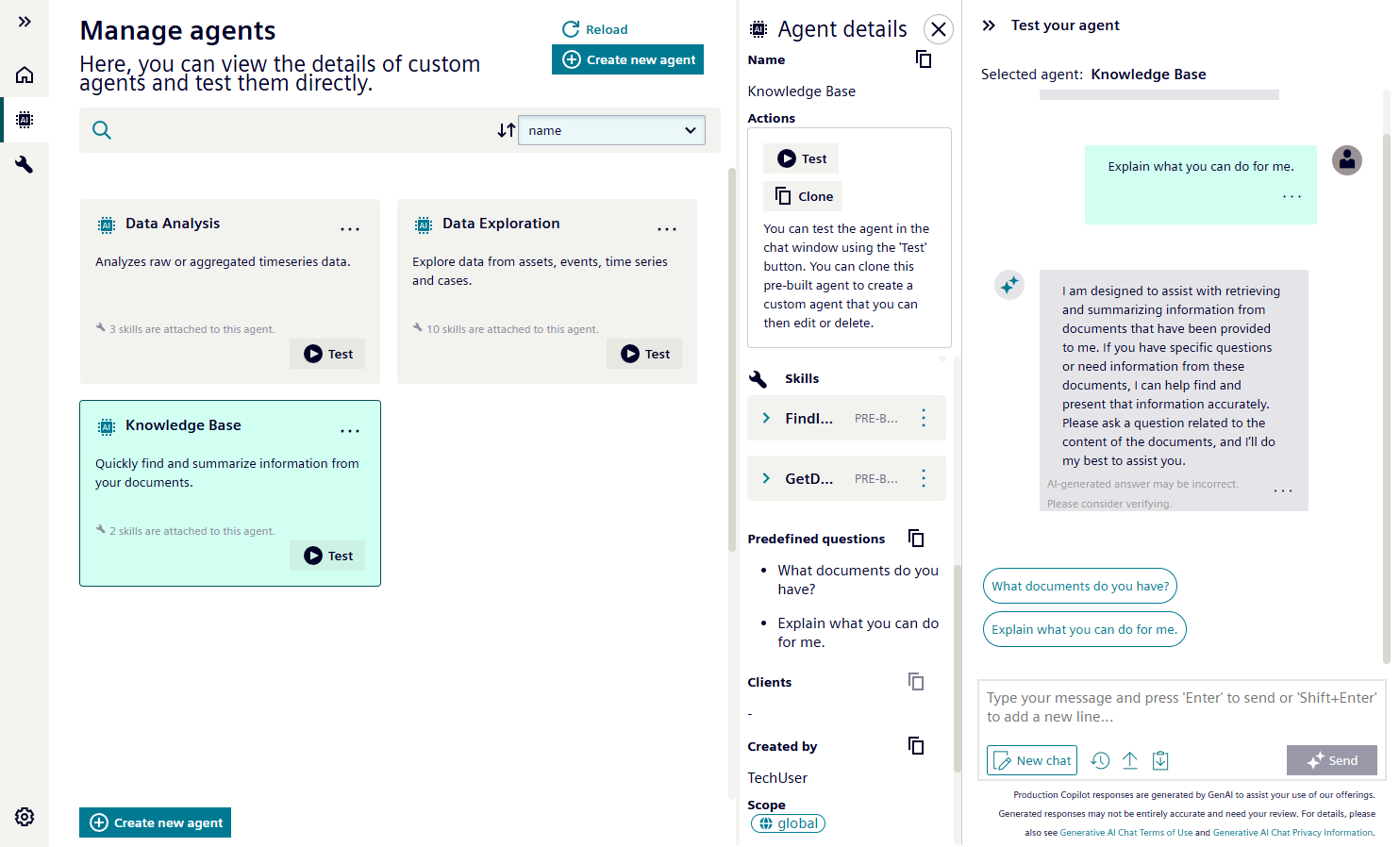Open chat history clock icon

[x=1100, y=760]
